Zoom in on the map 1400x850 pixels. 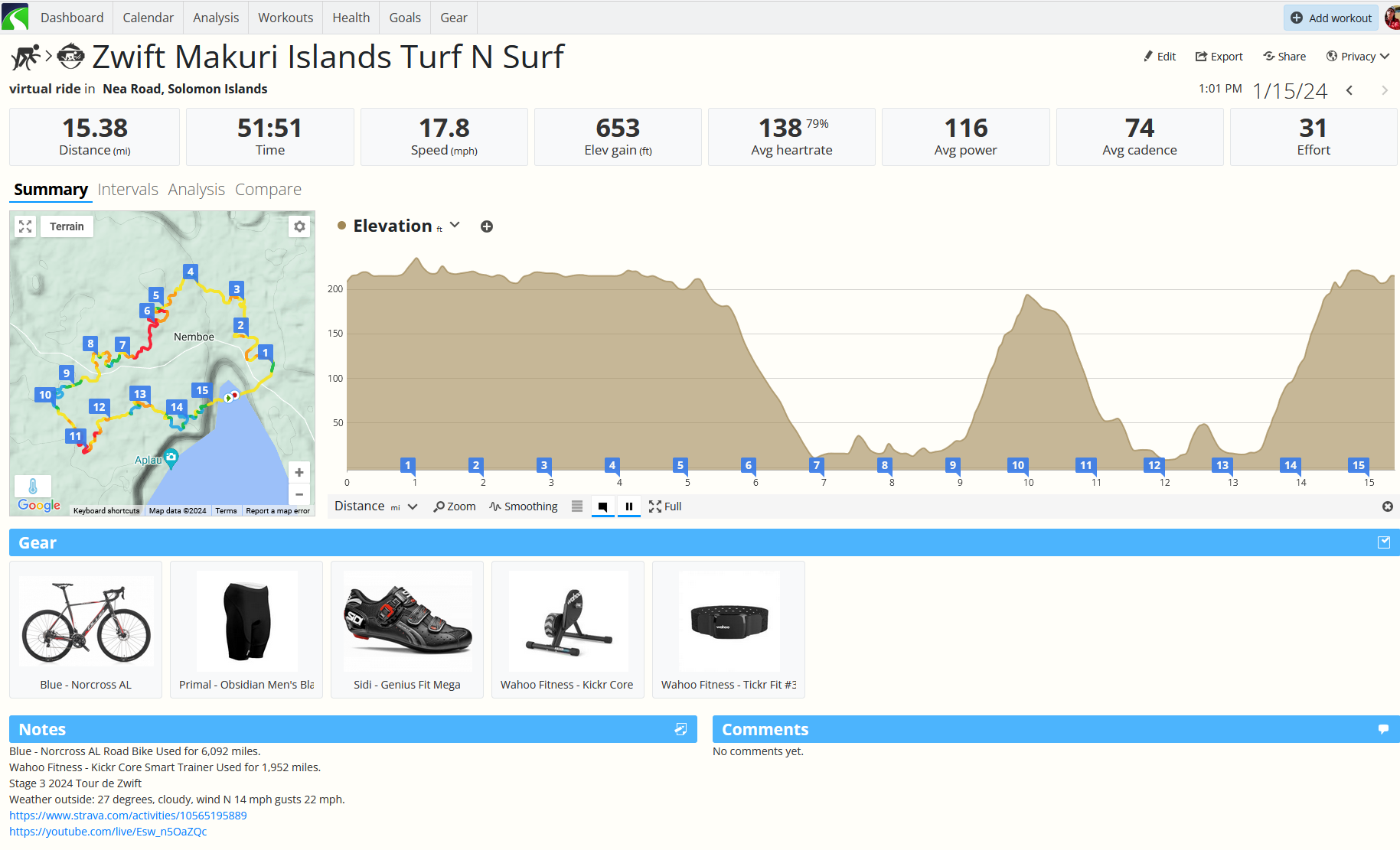click(x=299, y=472)
